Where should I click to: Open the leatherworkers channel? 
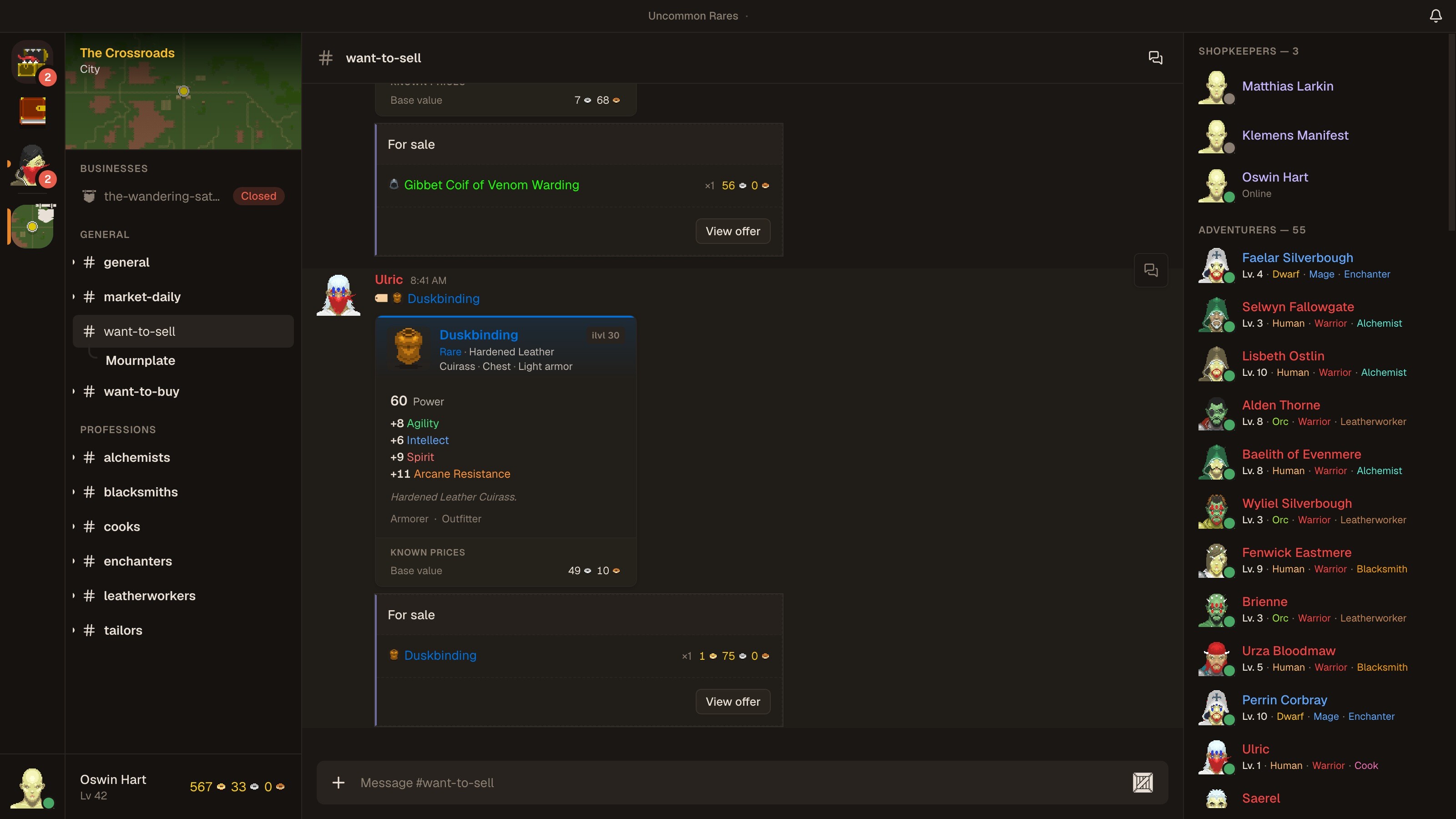(183, 596)
